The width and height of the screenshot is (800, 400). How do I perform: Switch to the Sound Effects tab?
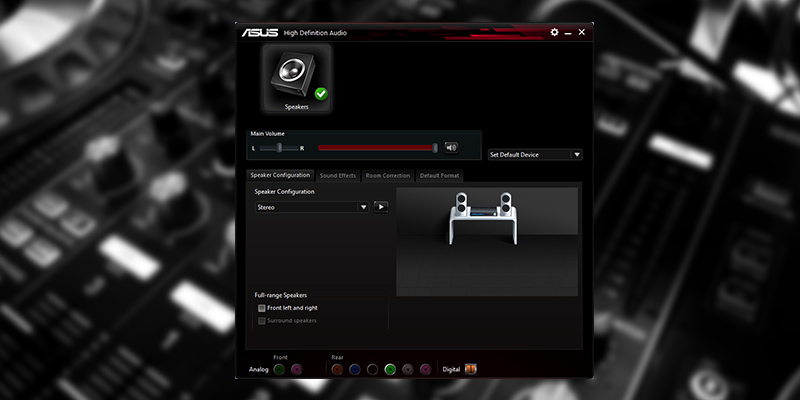point(338,175)
